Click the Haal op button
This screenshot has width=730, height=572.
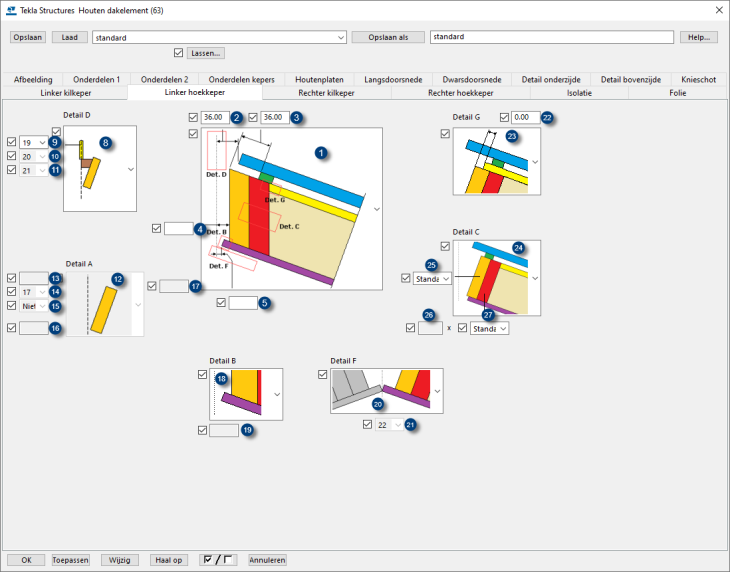coord(169,560)
